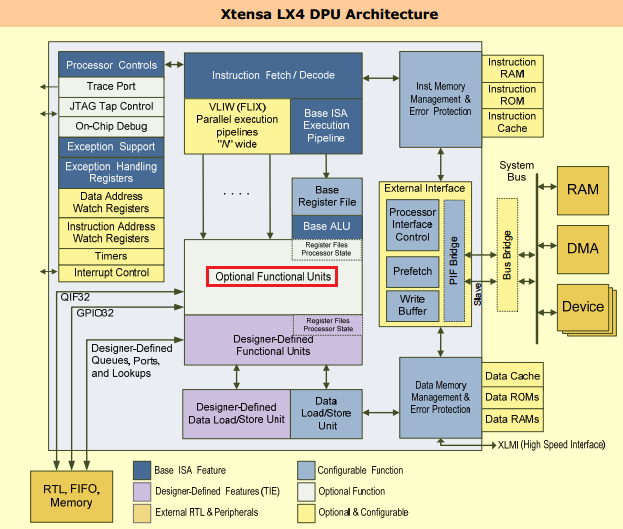Click the Base ISA Feature legend swatch
The width and height of the screenshot is (623, 529).
coord(142,470)
